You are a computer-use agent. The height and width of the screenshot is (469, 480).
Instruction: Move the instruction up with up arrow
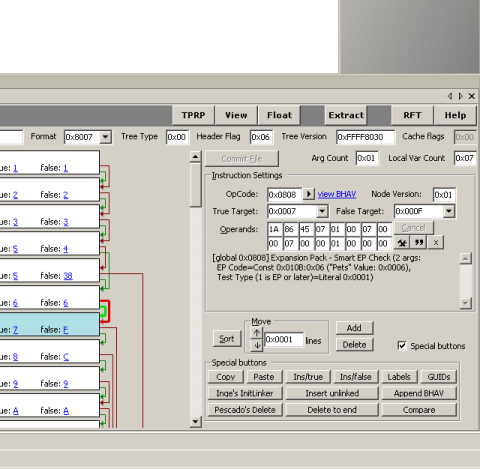click(257, 333)
